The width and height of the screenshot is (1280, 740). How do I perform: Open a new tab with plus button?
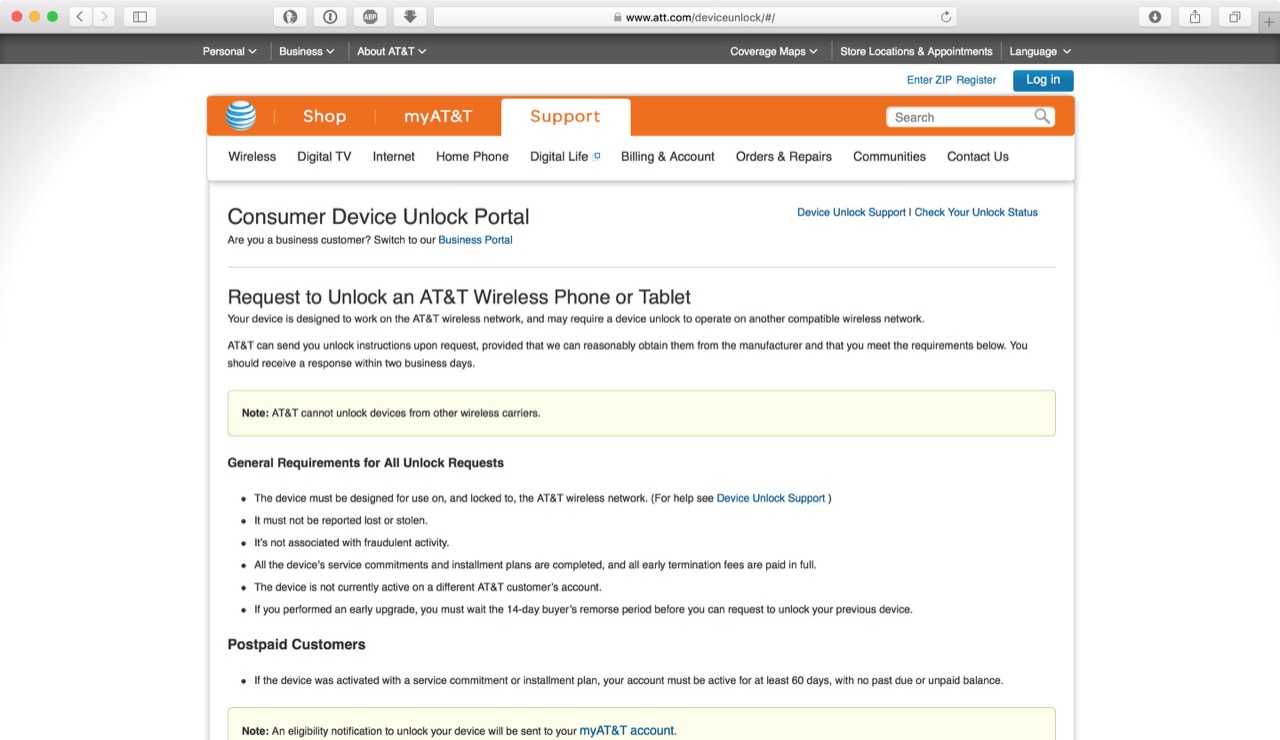tap(1269, 22)
